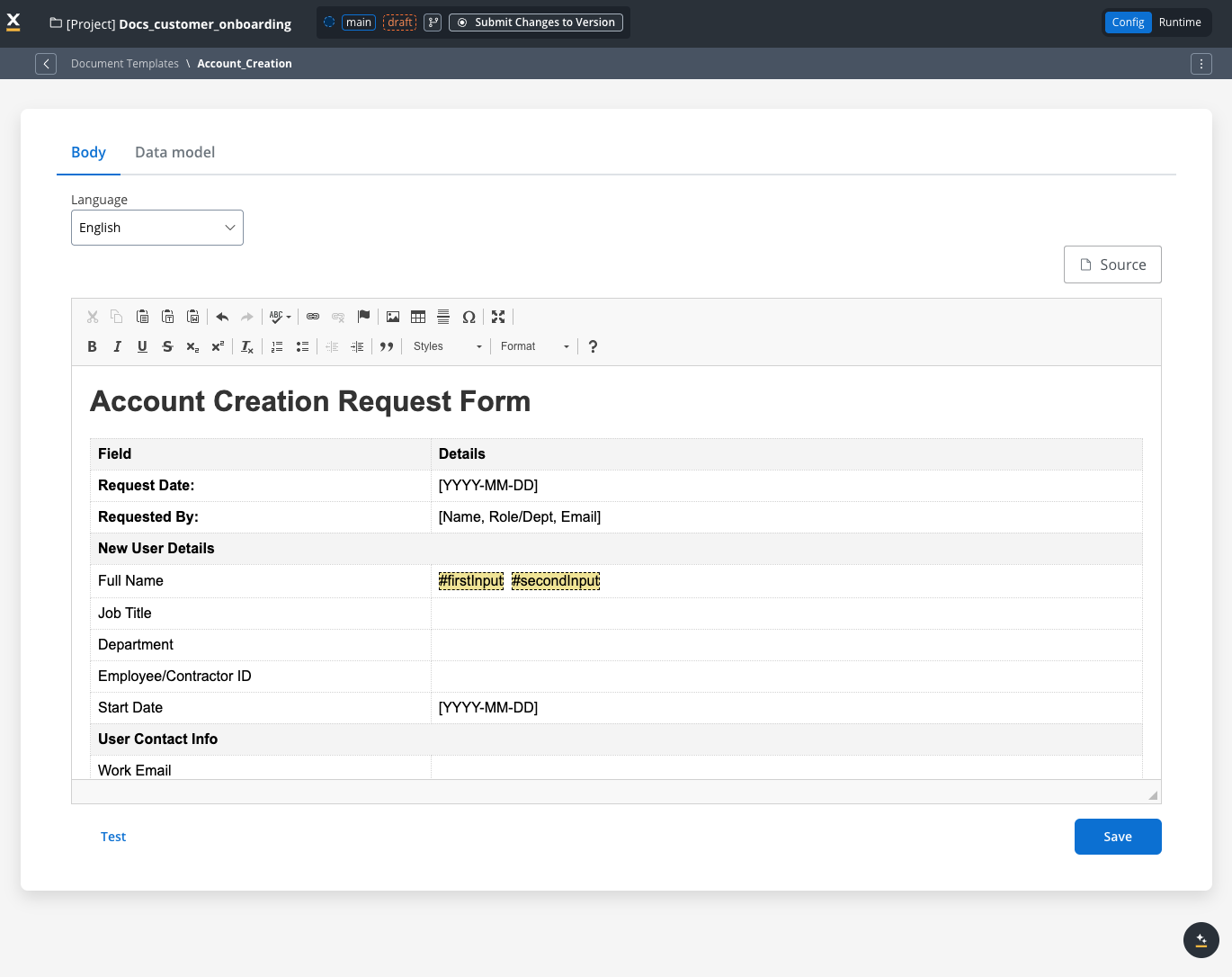Click Submit Changes to Version button
The width and height of the screenshot is (1232, 977).
pyautogui.click(x=536, y=22)
